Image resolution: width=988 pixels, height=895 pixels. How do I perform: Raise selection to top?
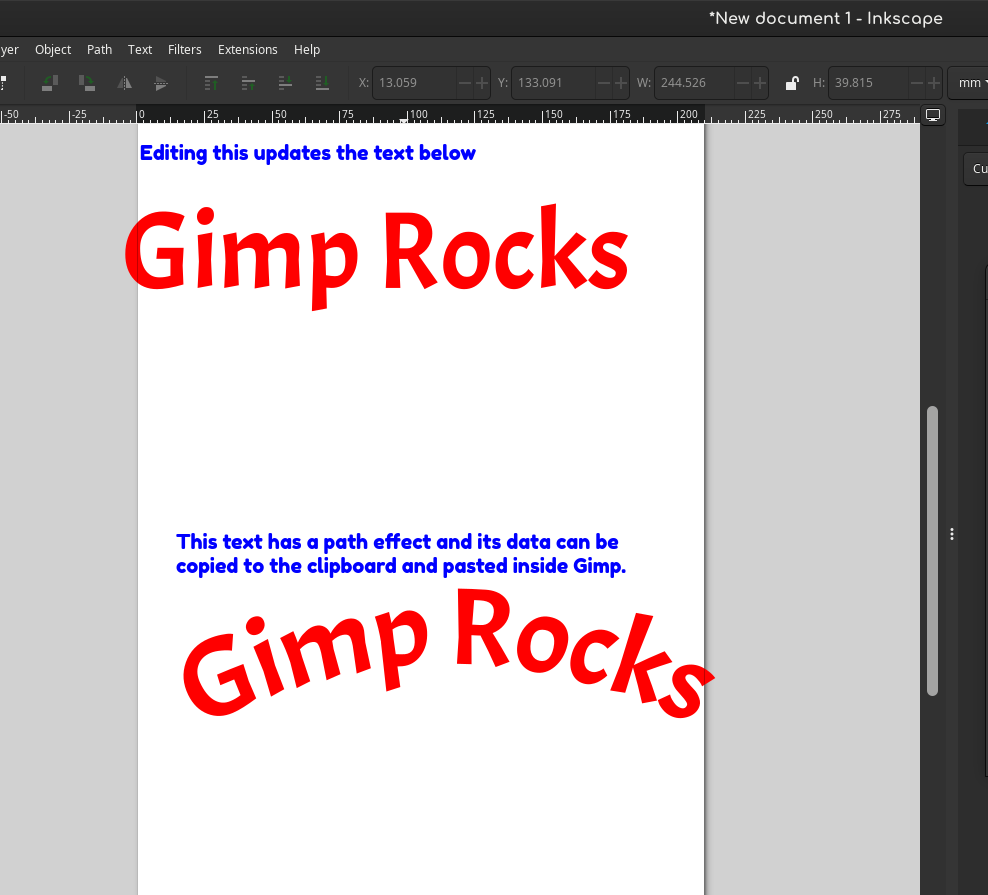click(211, 83)
